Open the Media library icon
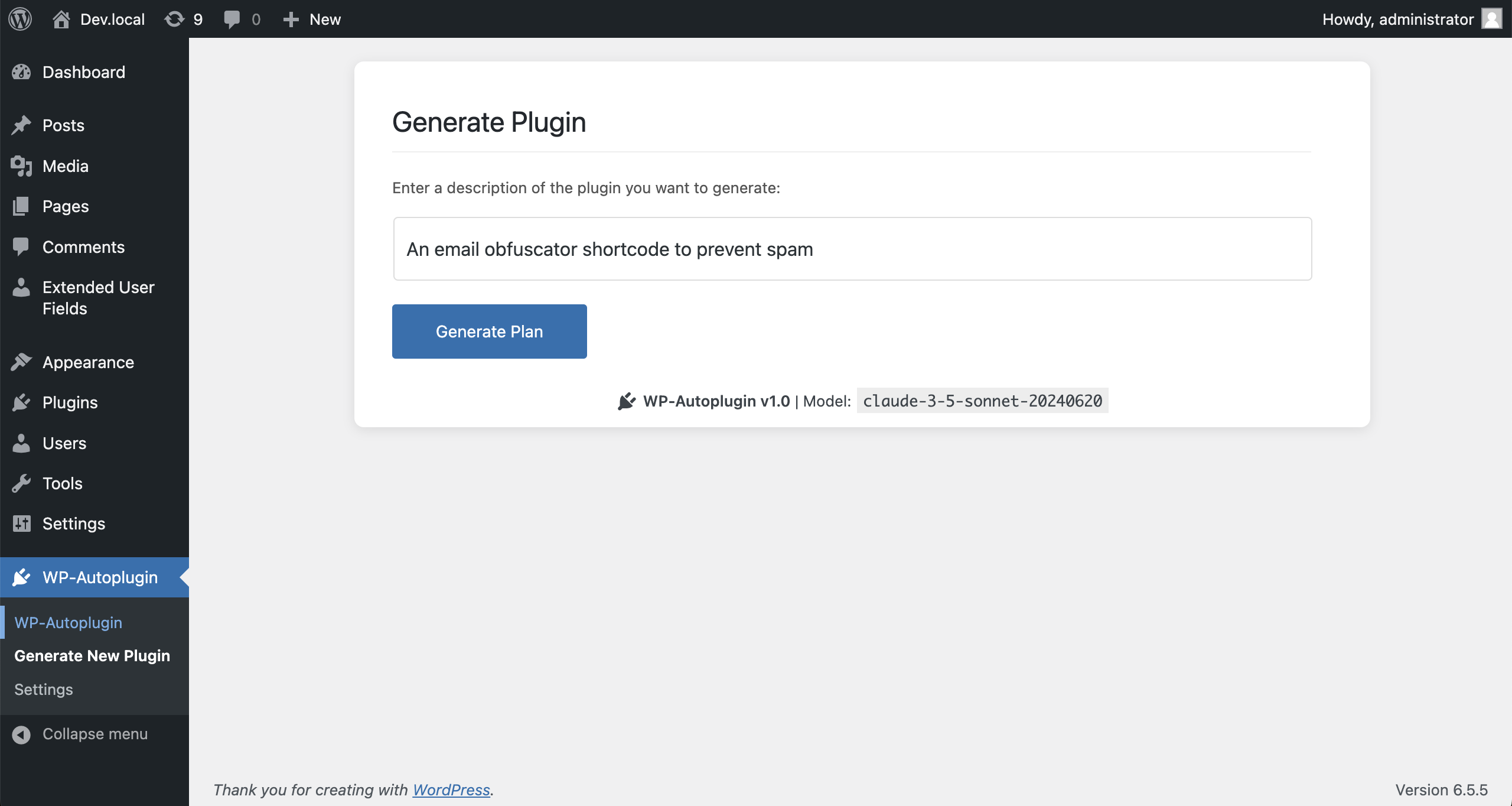 [21, 166]
